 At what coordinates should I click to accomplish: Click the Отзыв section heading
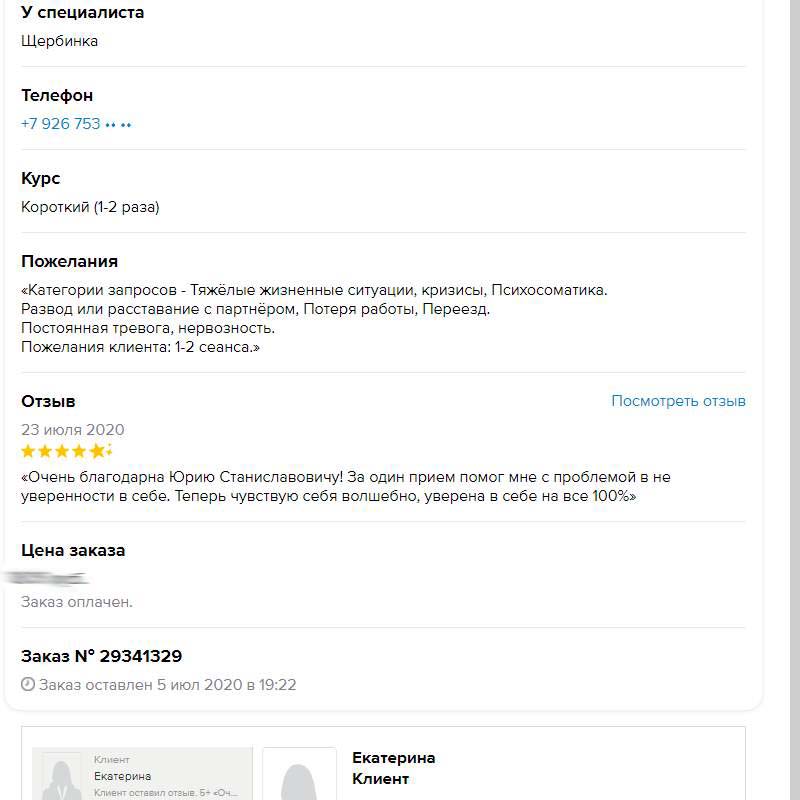click(x=48, y=401)
